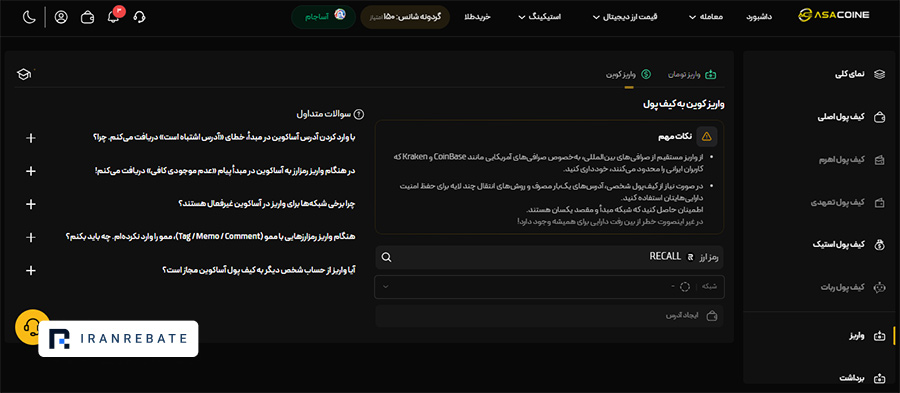This screenshot has height=393, width=900.
Task: Open header support headset icon
Action: click(139, 17)
